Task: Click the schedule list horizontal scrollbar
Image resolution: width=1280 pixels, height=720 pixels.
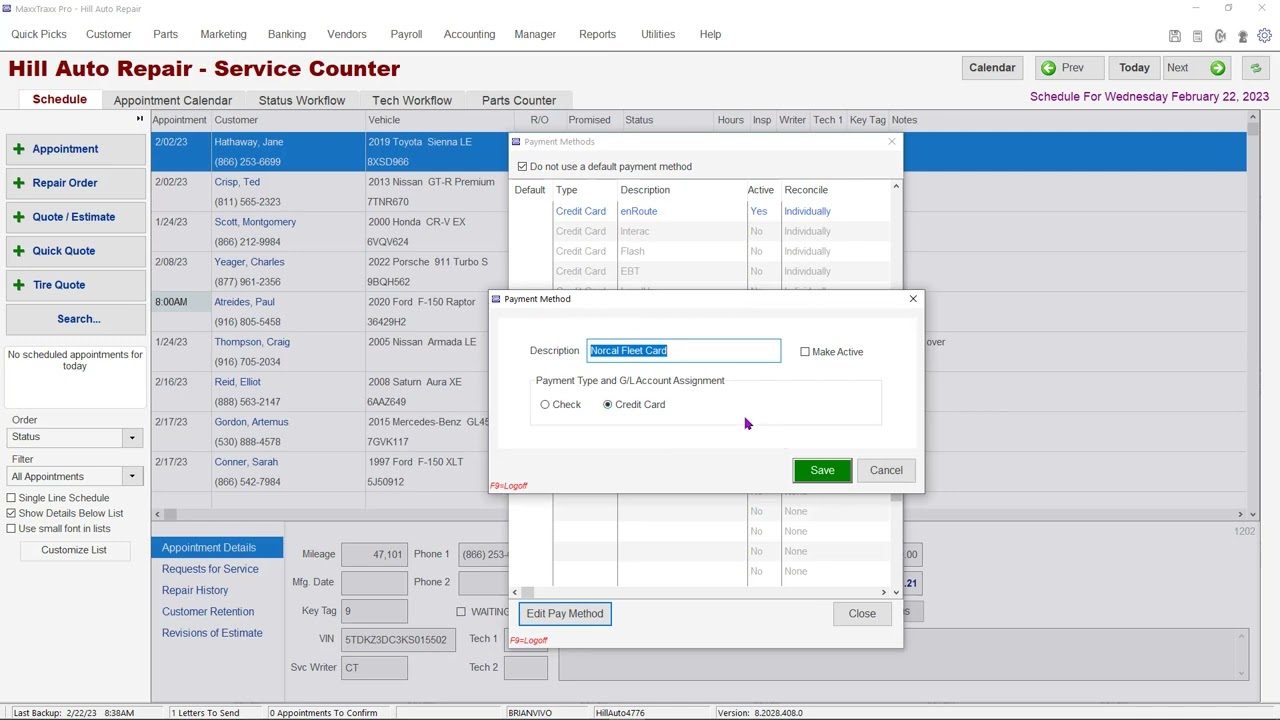Action: [700, 515]
